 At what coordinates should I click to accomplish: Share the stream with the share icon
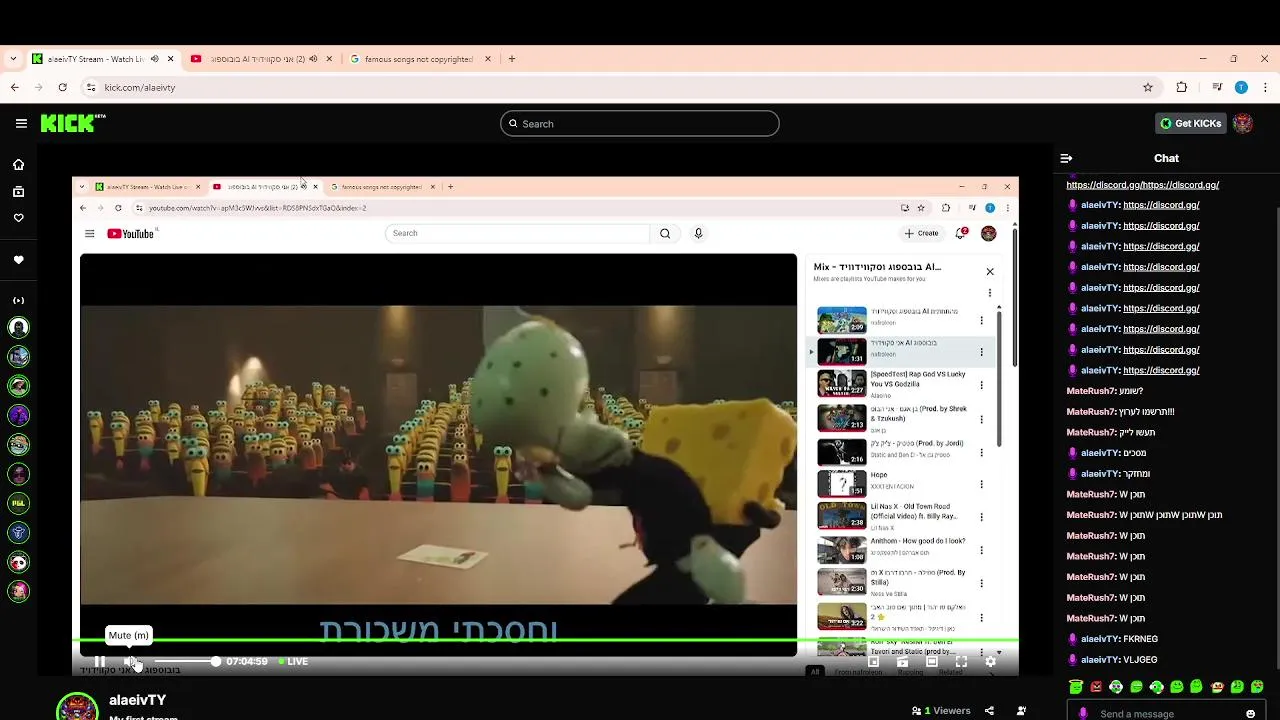[989, 711]
